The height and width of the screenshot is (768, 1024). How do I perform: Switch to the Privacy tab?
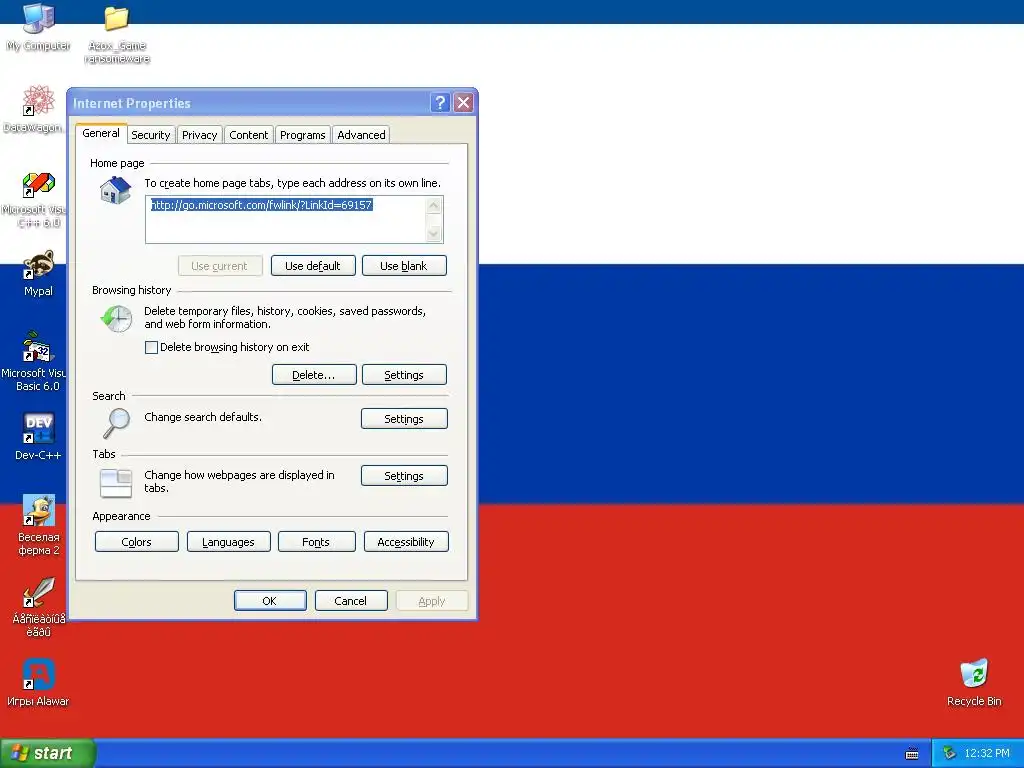pyautogui.click(x=199, y=135)
